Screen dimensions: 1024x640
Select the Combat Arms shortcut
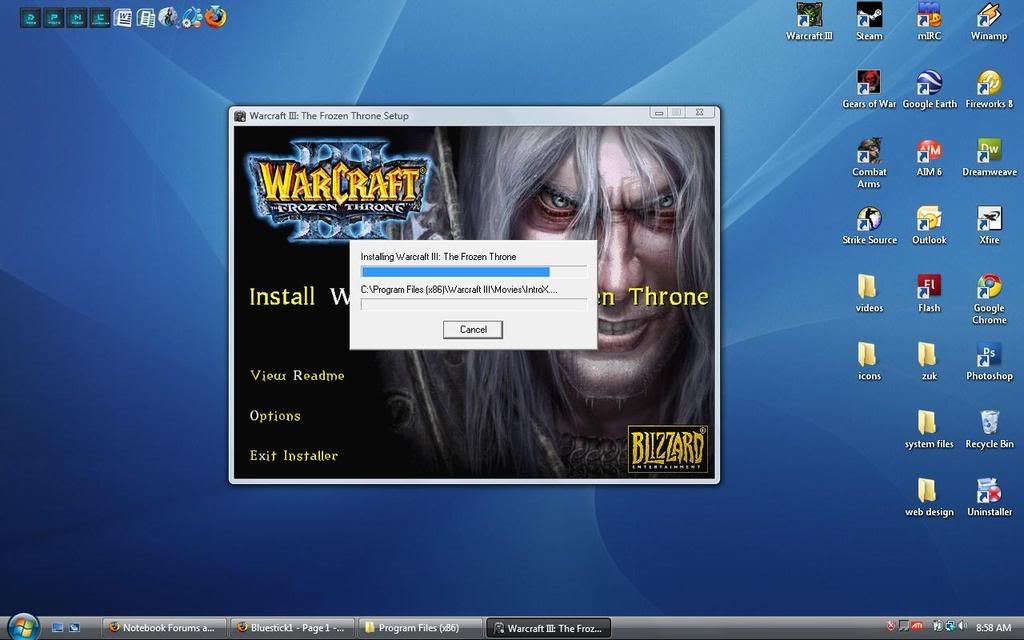[x=869, y=163]
